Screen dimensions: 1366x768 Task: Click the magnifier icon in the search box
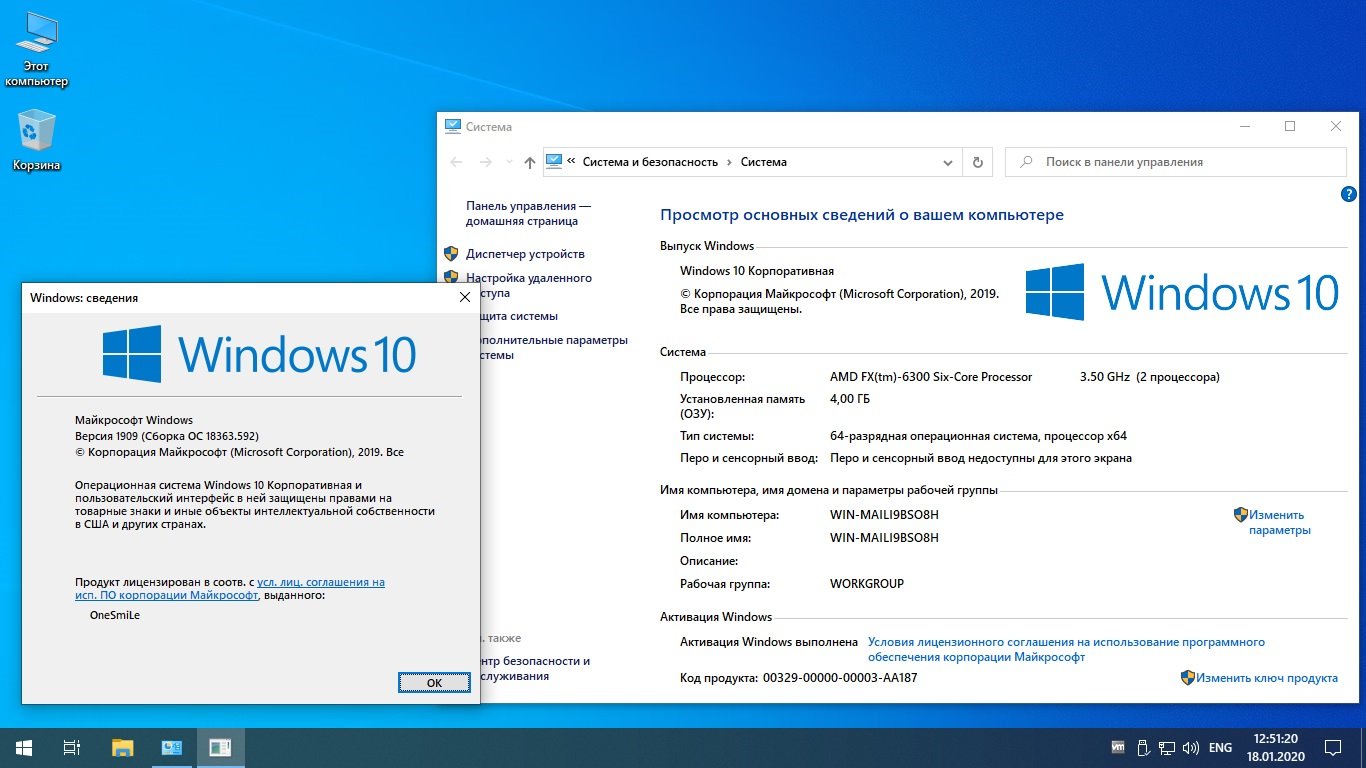(x=1026, y=162)
